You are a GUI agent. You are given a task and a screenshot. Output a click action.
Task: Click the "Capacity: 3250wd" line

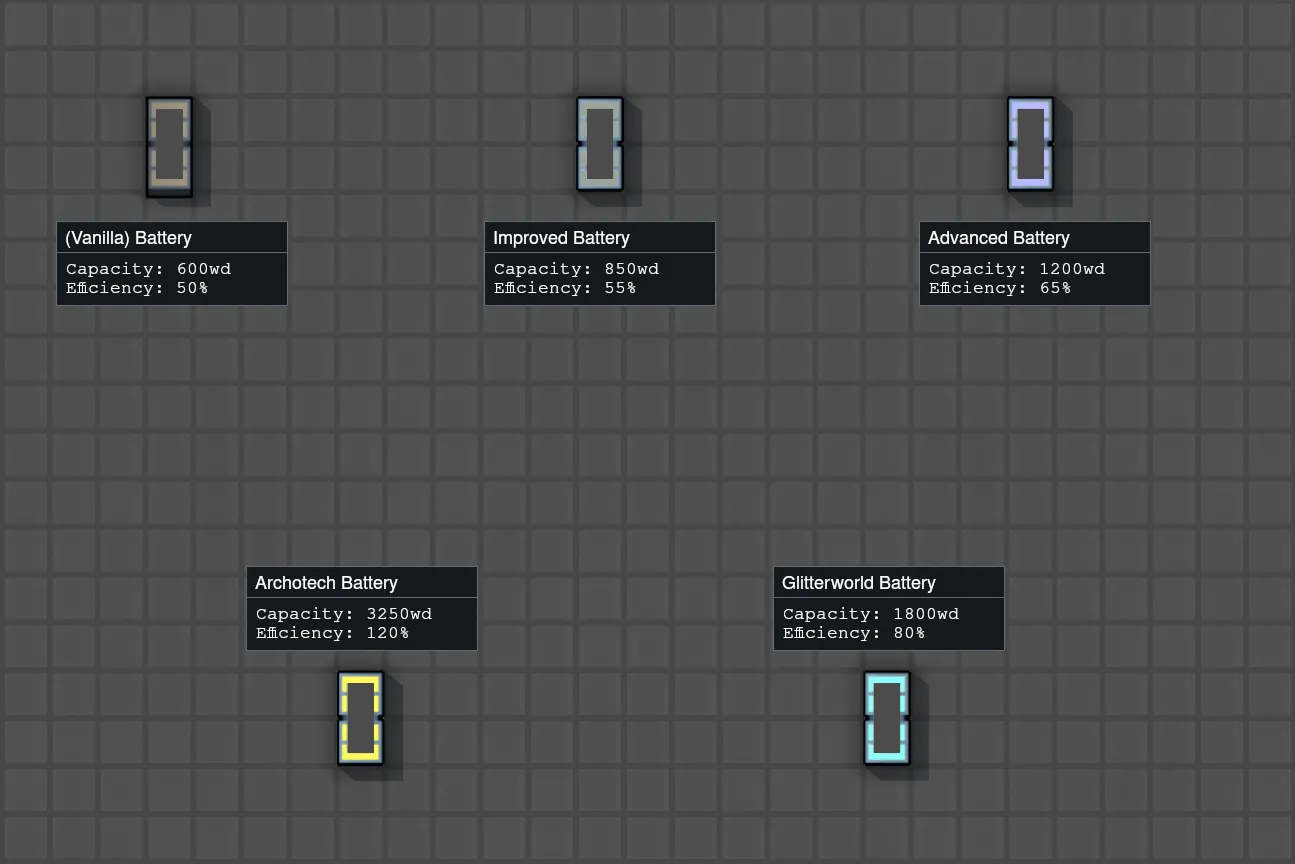(x=343, y=614)
